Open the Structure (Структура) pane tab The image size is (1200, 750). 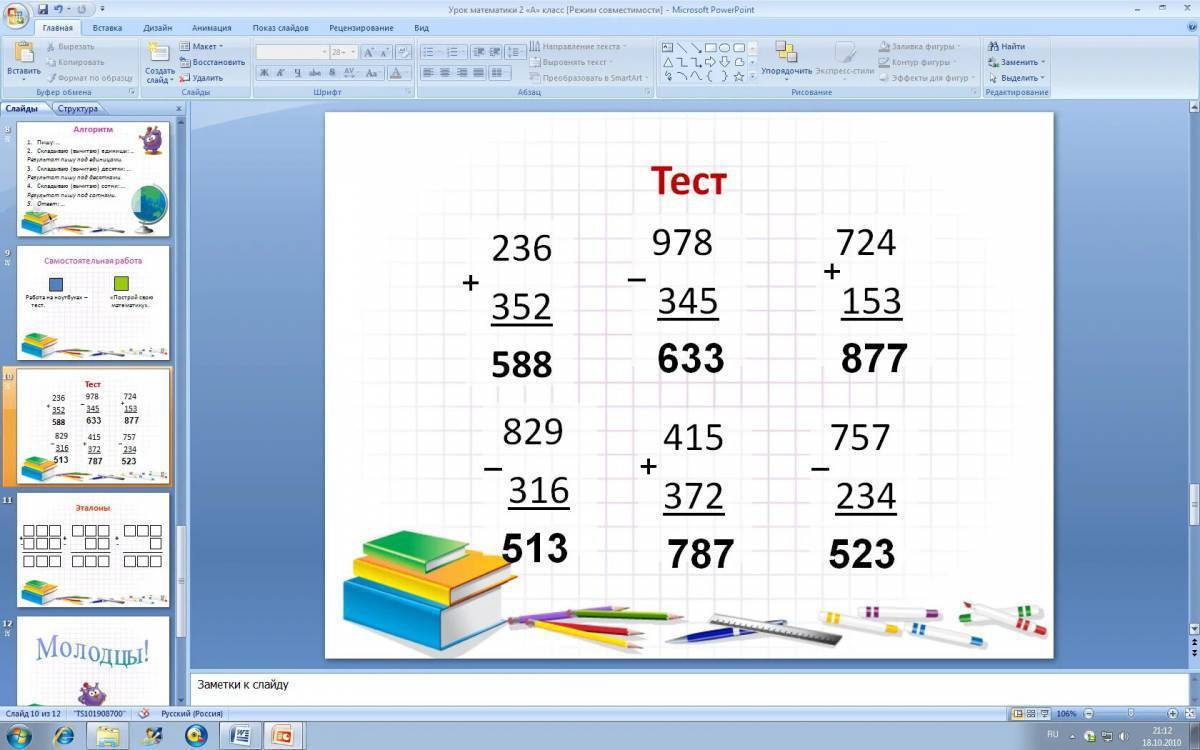click(x=78, y=108)
